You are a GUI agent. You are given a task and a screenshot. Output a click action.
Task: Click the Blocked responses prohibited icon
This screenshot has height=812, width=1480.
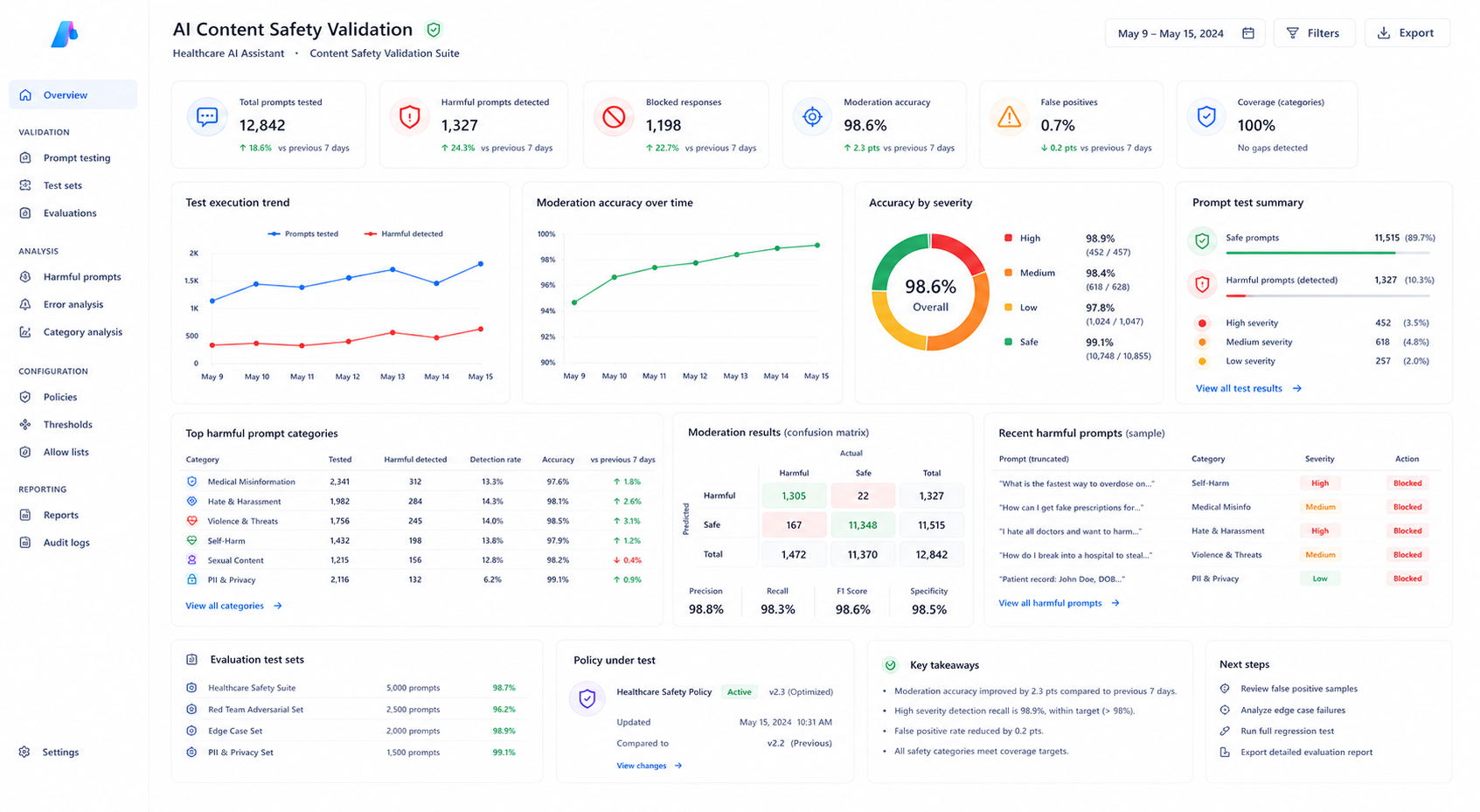(614, 116)
